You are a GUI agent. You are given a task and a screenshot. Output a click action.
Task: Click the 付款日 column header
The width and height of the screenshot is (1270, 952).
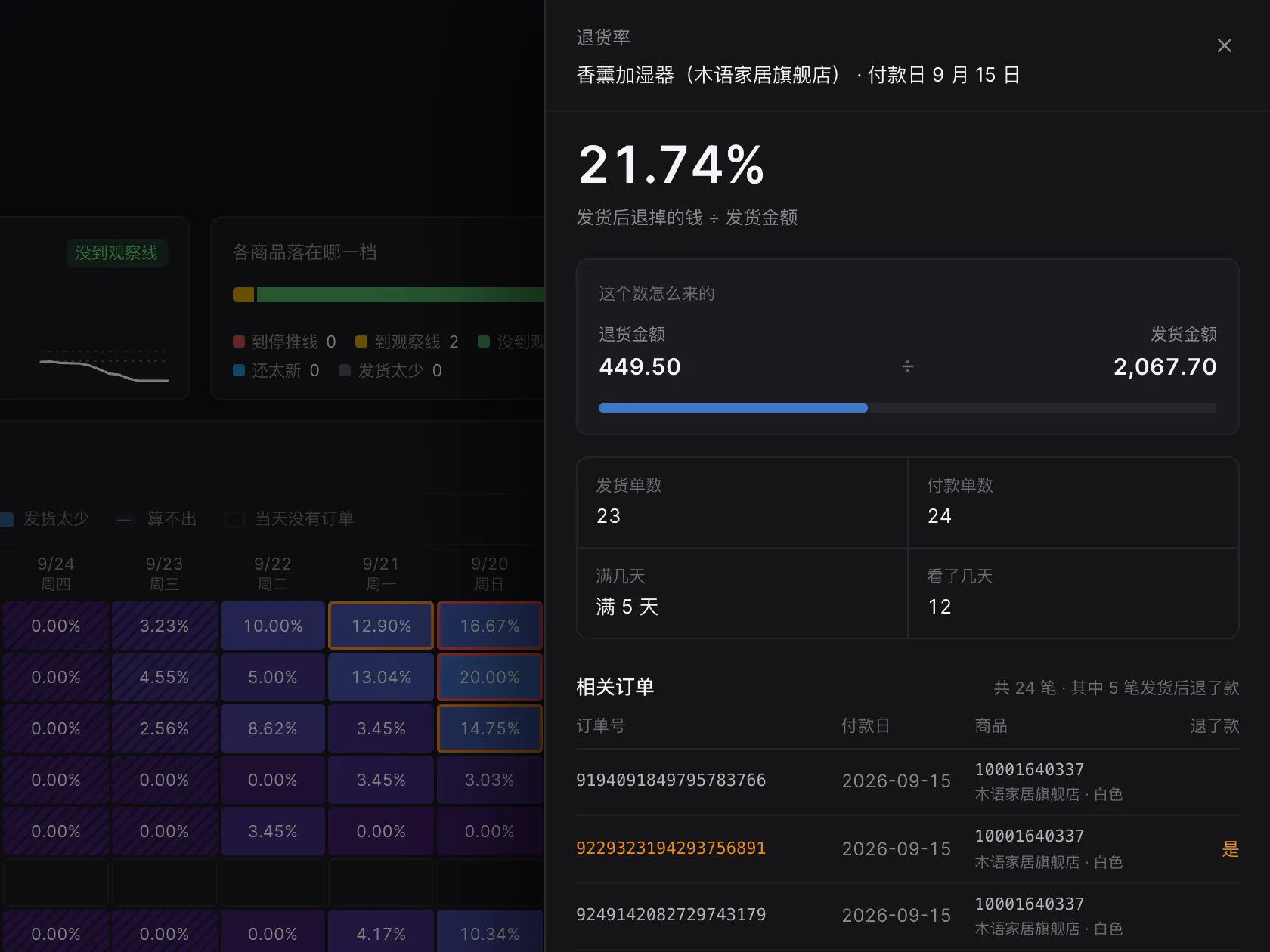pyautogui.click(x=866, y=726)
